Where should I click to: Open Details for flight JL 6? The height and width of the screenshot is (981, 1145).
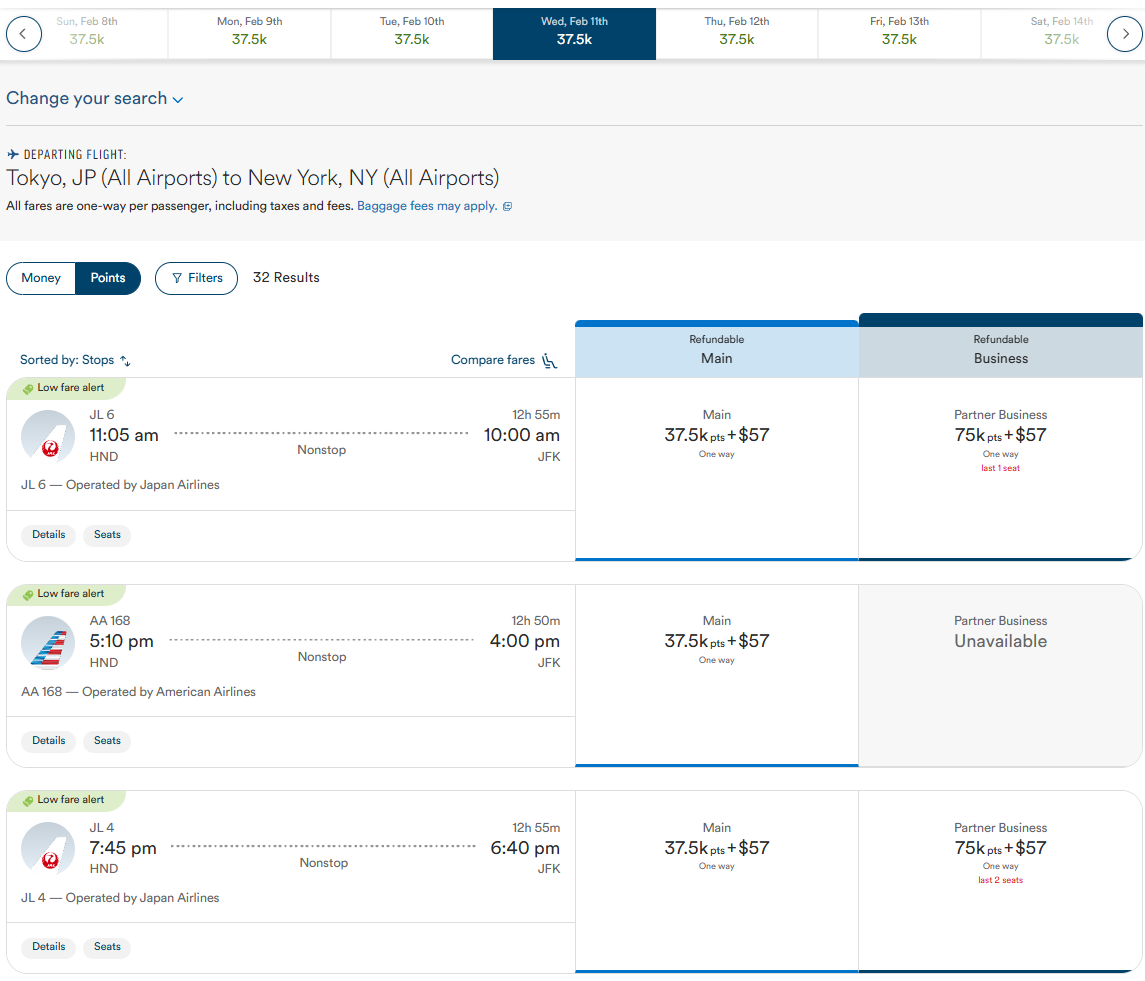pyautogui.click(x=48, y=535)
